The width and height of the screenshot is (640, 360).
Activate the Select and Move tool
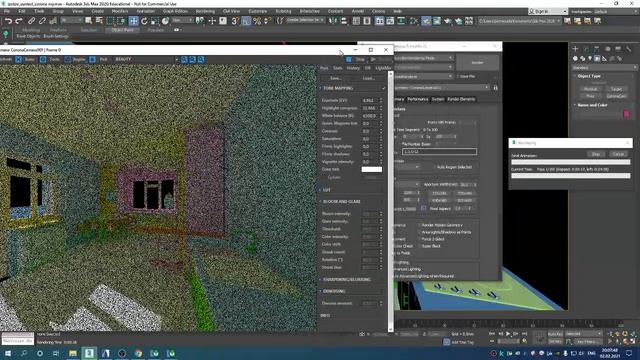[x=133, y=21]
